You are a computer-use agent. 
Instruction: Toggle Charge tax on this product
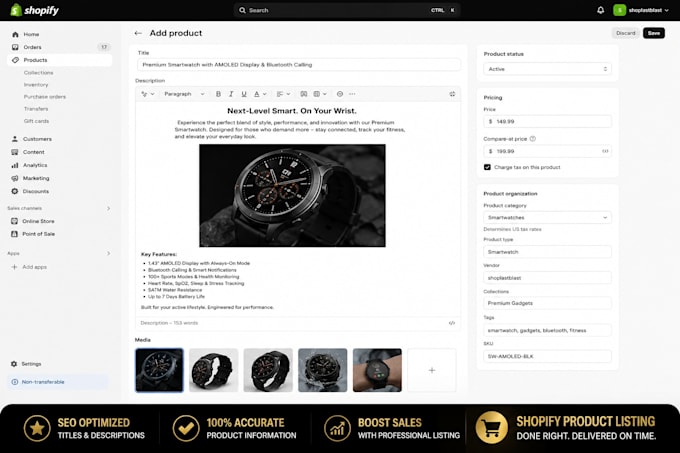tap(487, 167)
